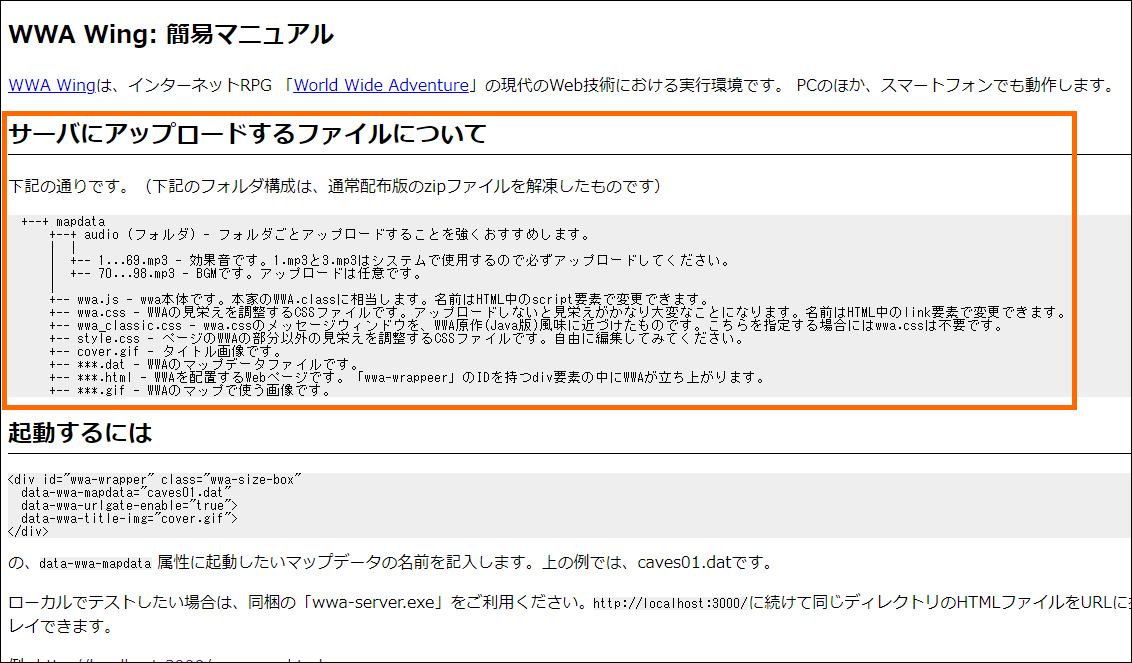This screenshot has width=1132, height=663.
Task: Click the heading 'WWA Wing: 簡易マニュアル'
Action: pyautogui.click(x=170, y=34)
